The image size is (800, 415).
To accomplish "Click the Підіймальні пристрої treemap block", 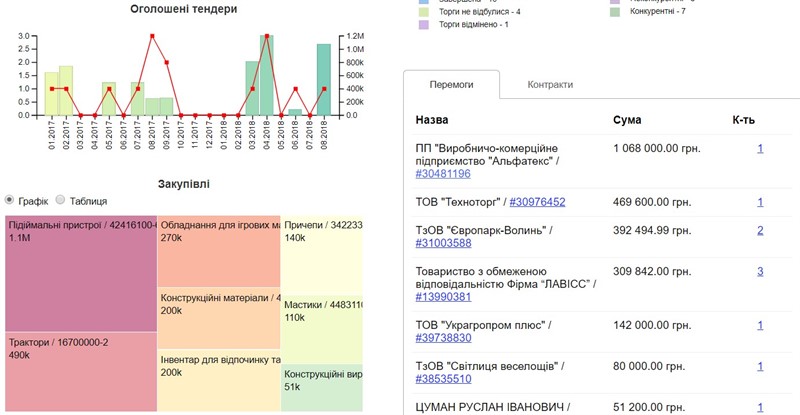I will [x=81, y=274].
